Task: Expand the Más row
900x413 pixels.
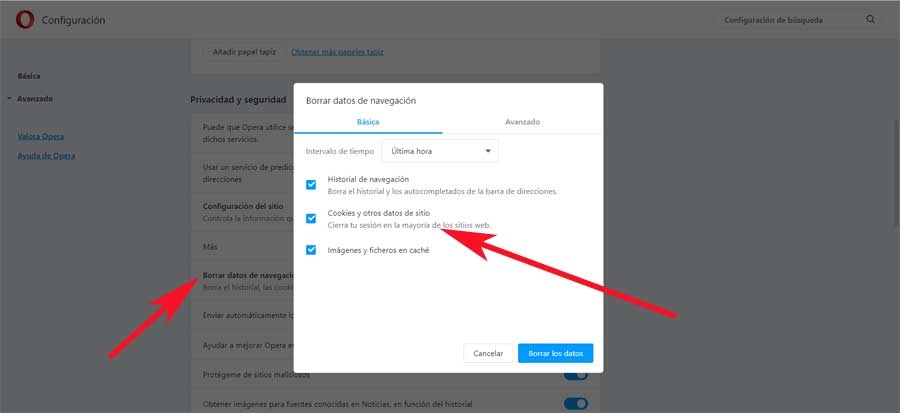Action: (242, 247)
